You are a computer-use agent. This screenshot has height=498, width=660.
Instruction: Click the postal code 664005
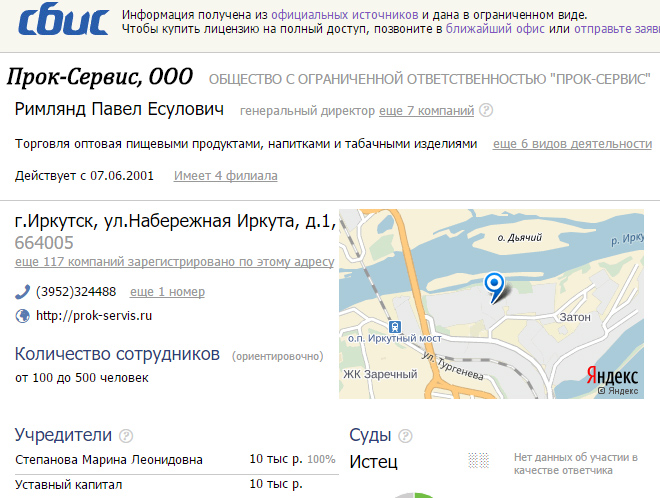pyautogui.click(x=44, y=243)
